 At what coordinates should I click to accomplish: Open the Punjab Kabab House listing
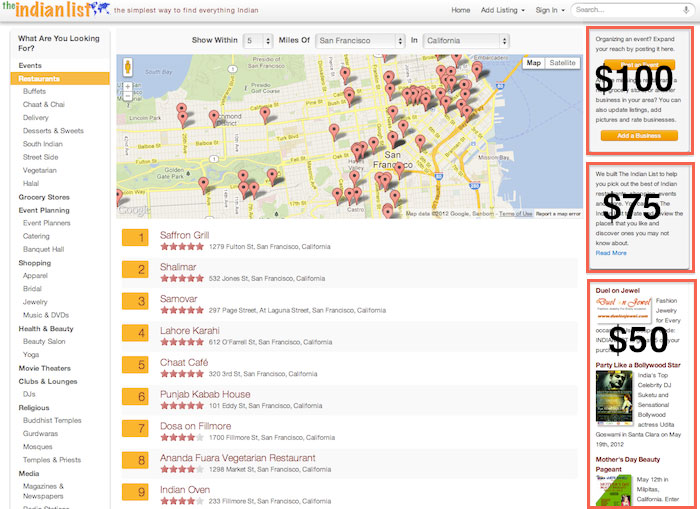(205, 394)
